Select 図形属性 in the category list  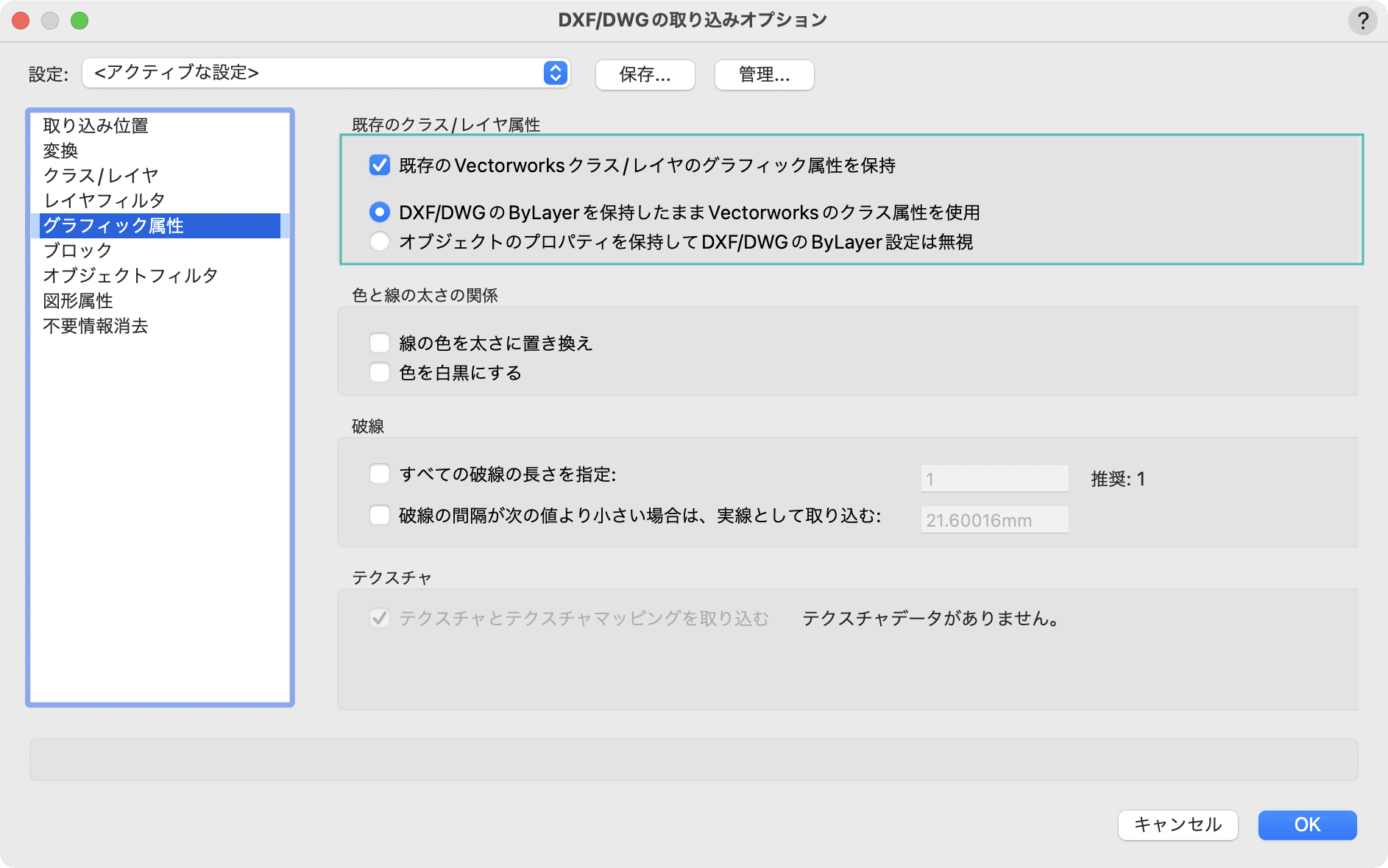[160, 301]
